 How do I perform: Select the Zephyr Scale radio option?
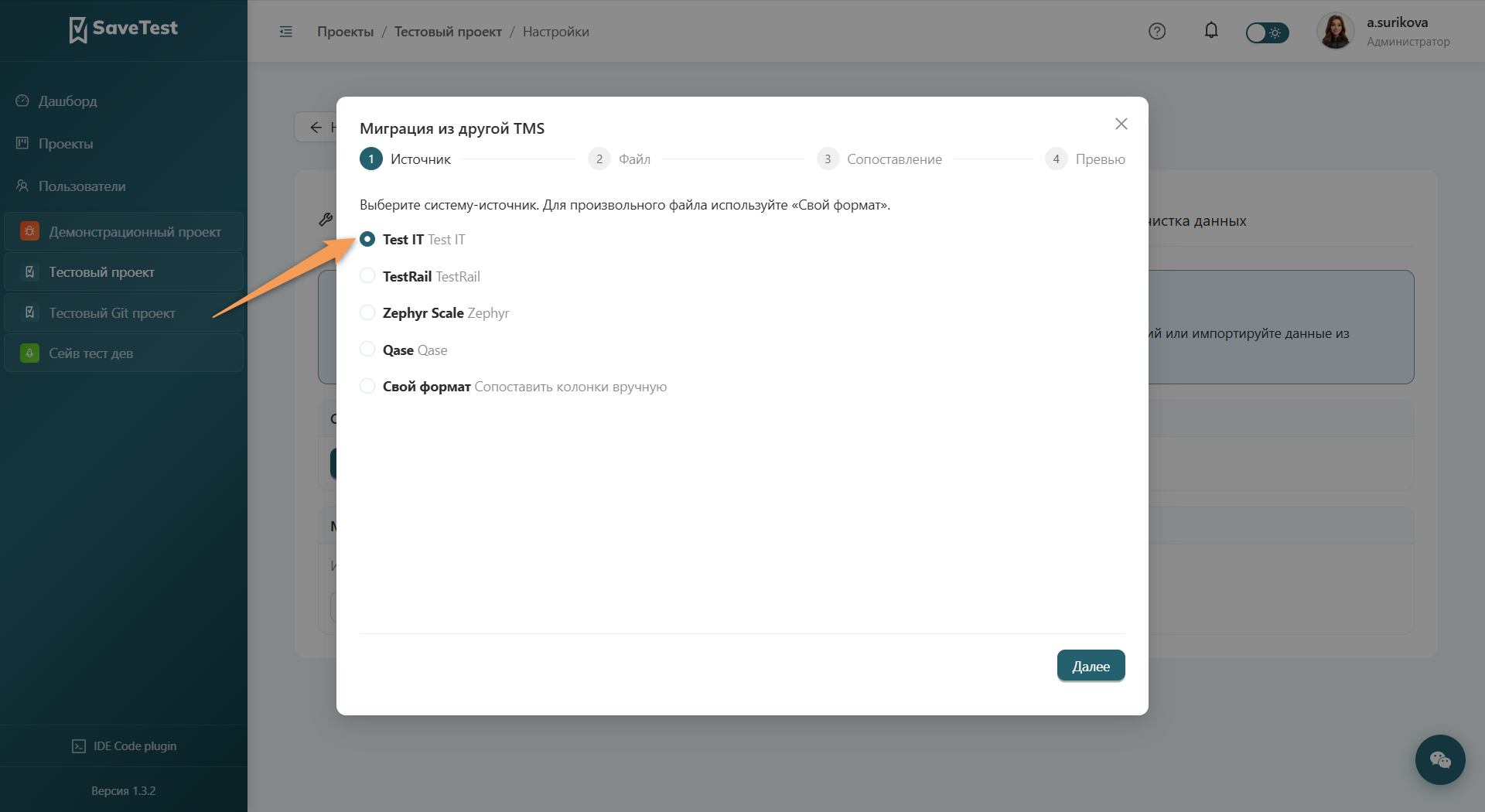(367, 312)
